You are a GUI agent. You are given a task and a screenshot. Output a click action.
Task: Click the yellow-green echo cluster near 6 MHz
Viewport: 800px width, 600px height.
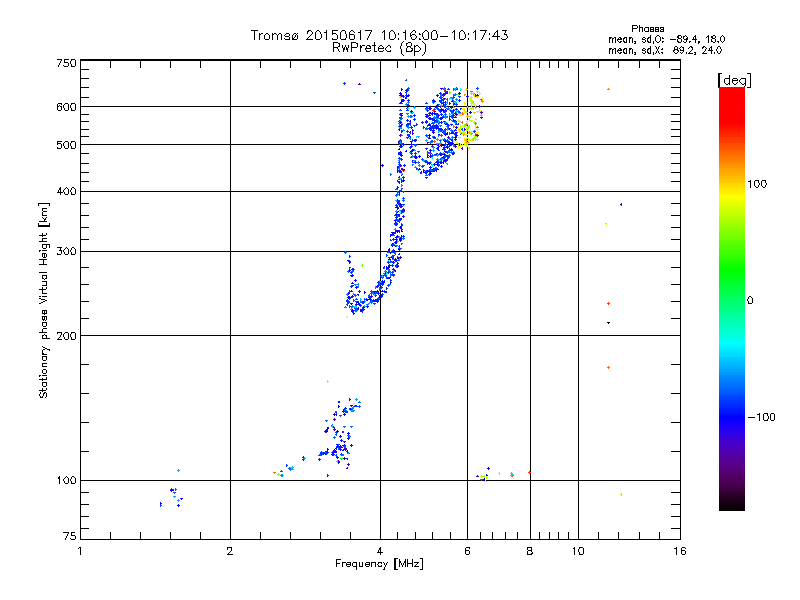click(x=470, y=118)
